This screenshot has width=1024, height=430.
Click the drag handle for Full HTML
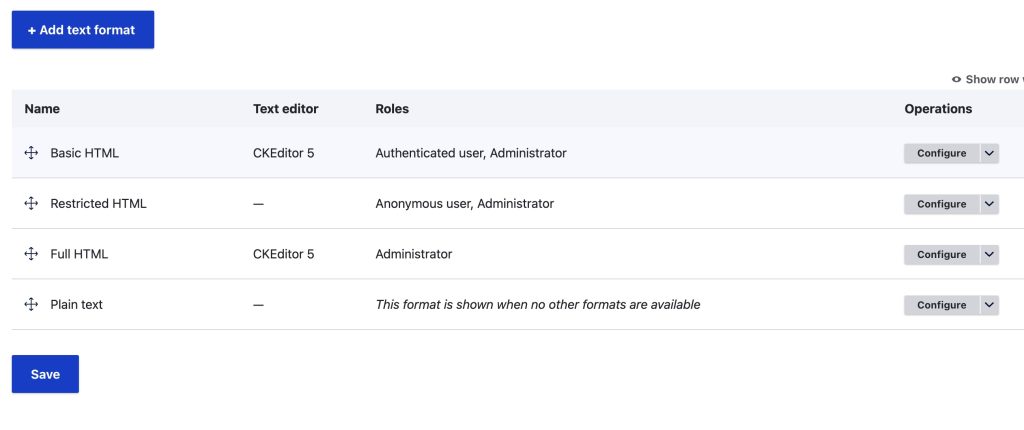(x=31, y=254)
